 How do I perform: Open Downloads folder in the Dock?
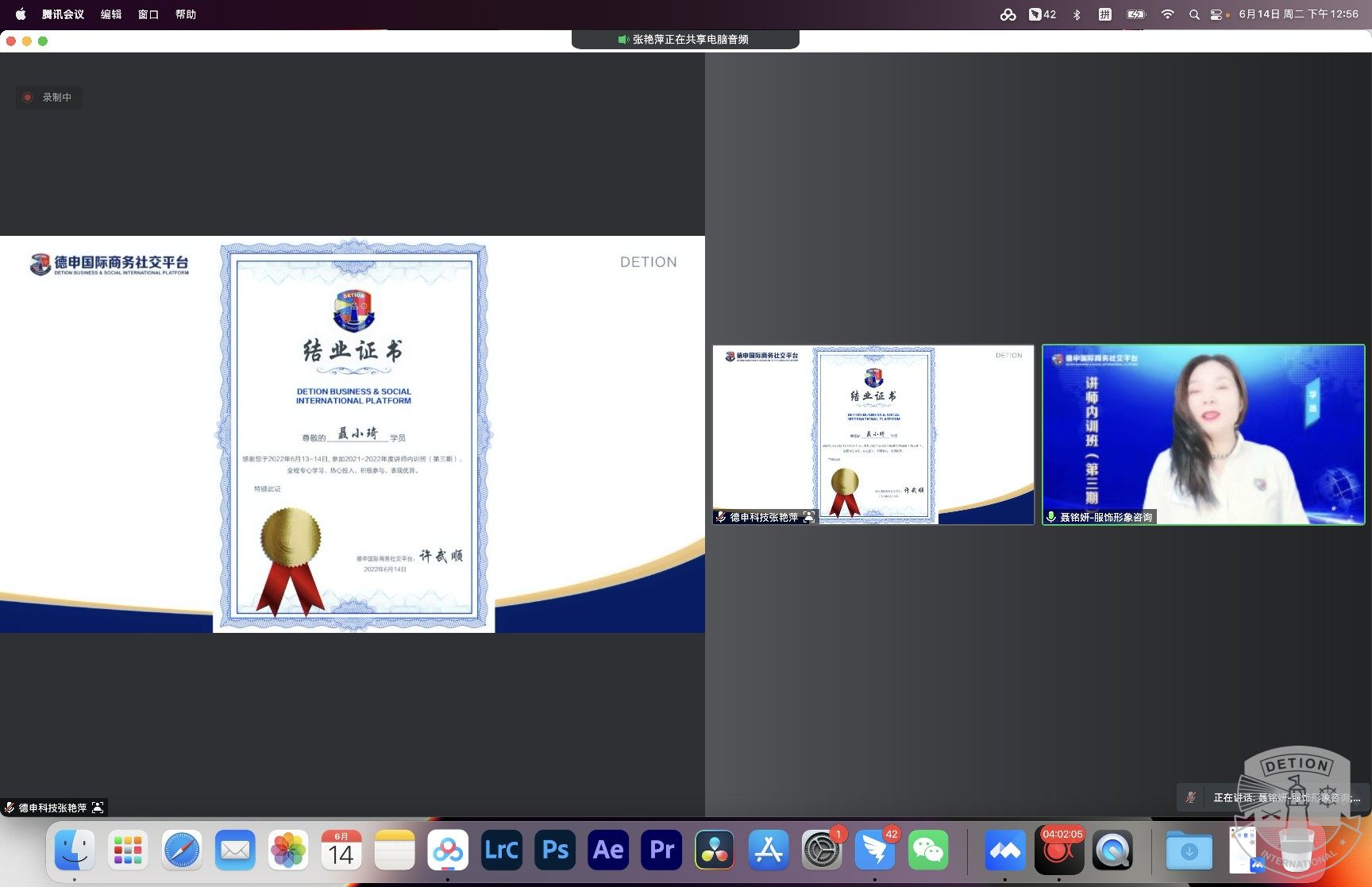(x=1189, y=850)
